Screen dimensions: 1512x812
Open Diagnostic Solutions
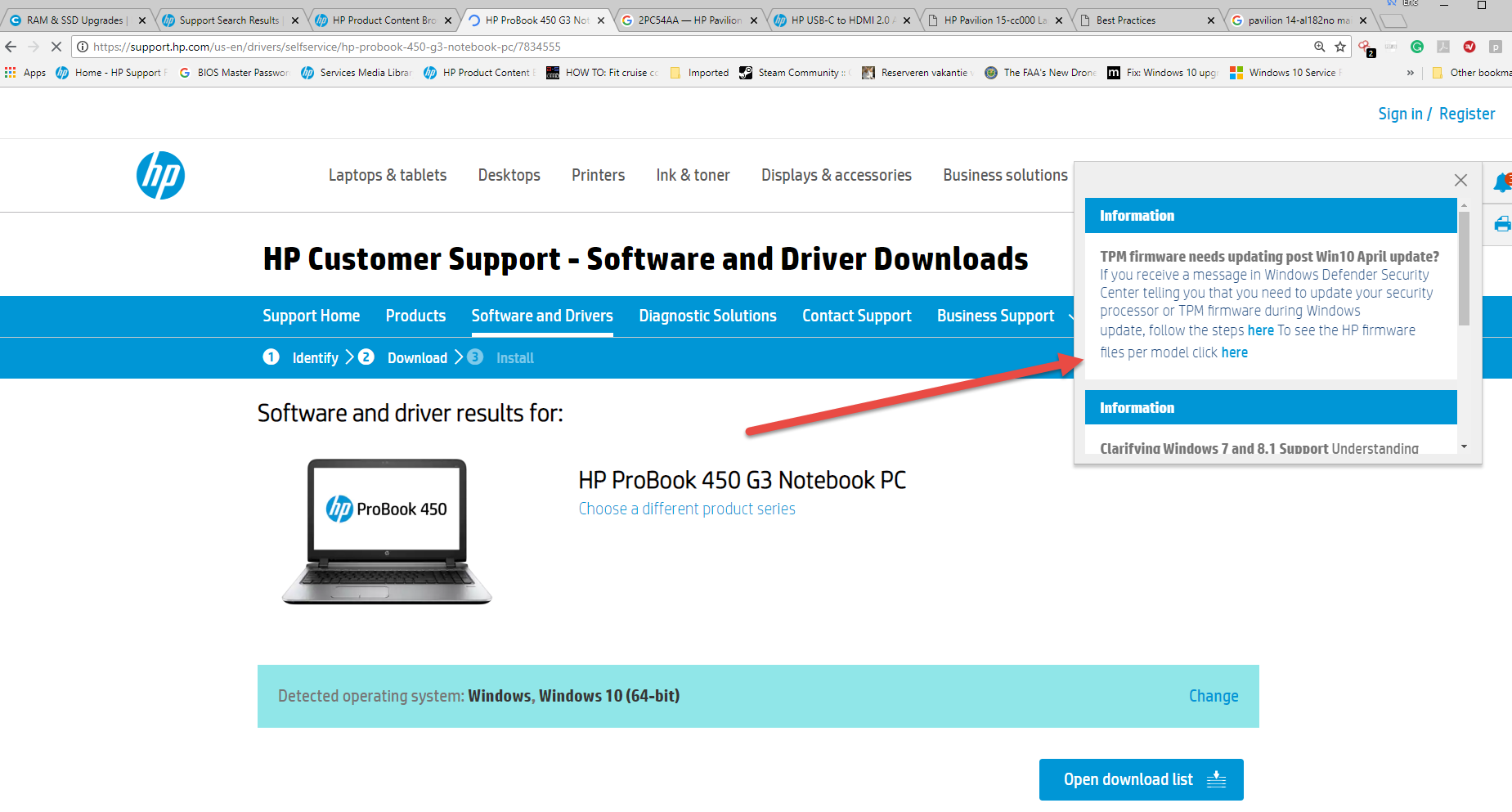pos(708,316)
